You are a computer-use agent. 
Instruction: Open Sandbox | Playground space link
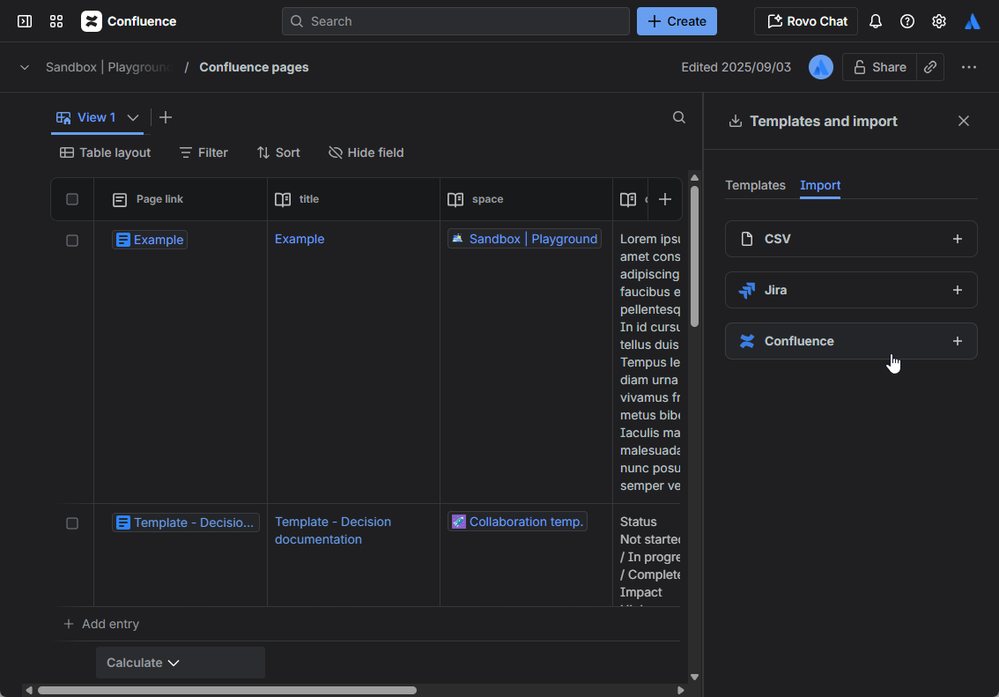click(x=524, y=239)
